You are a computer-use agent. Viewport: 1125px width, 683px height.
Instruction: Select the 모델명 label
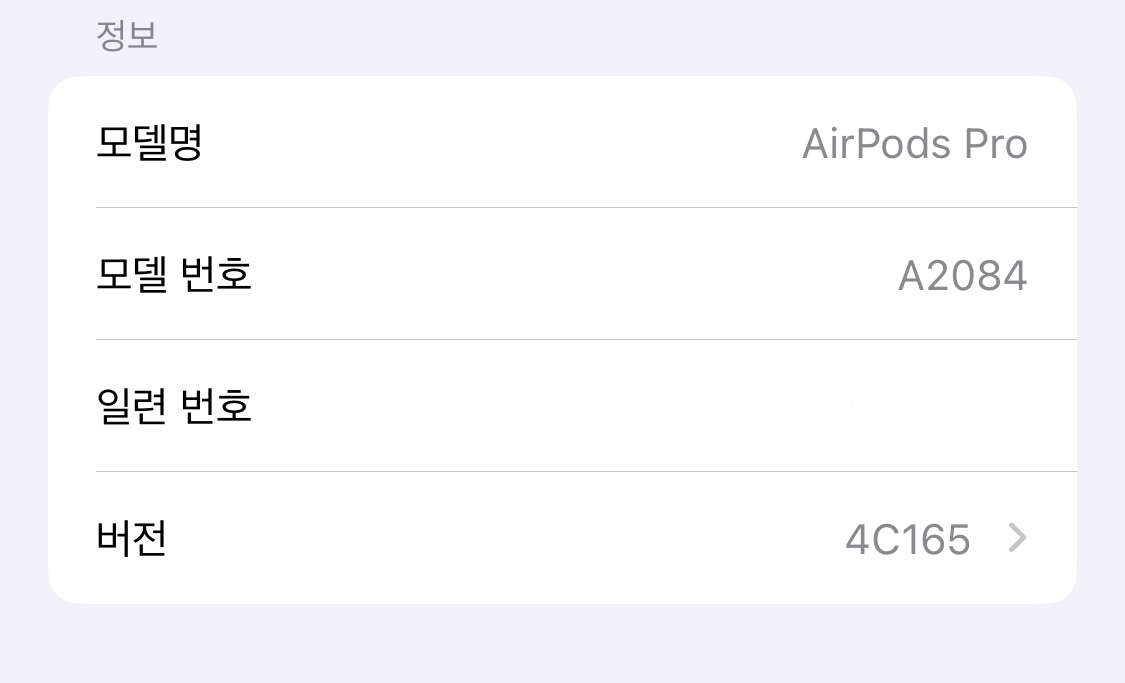150,142
